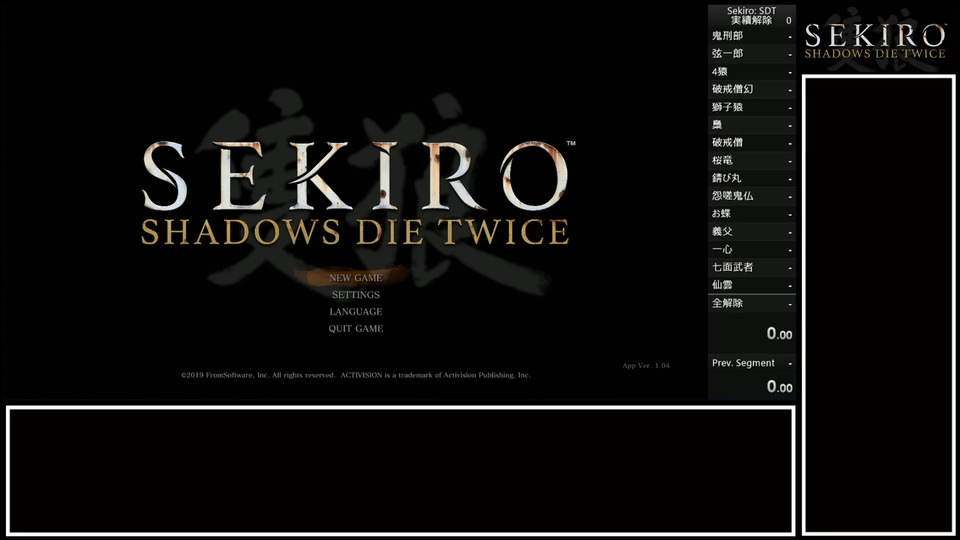Click the Prev. Segment label
Screen dimensions: 960x540
point(743,363)
